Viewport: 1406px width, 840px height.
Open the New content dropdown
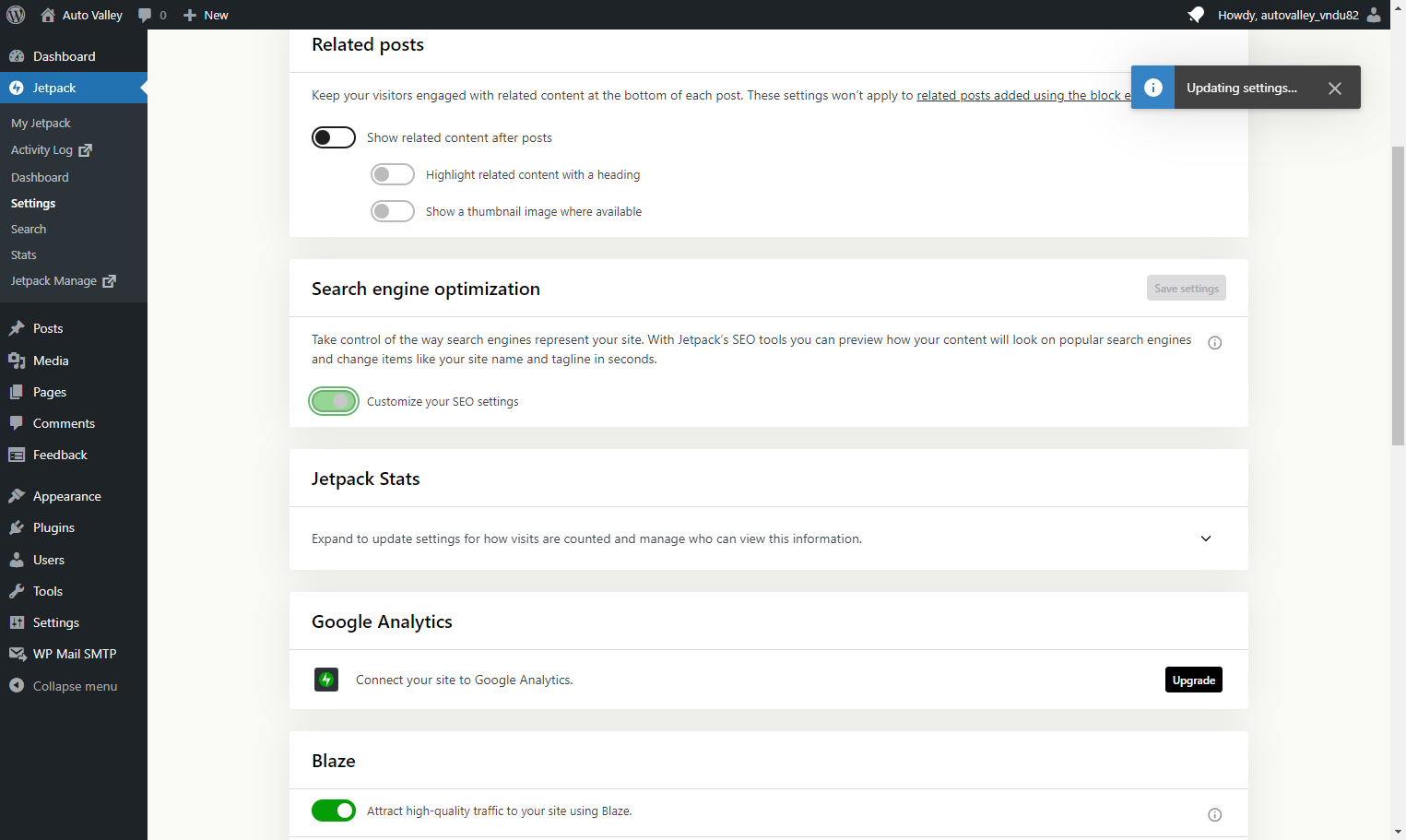coord(206,15)
